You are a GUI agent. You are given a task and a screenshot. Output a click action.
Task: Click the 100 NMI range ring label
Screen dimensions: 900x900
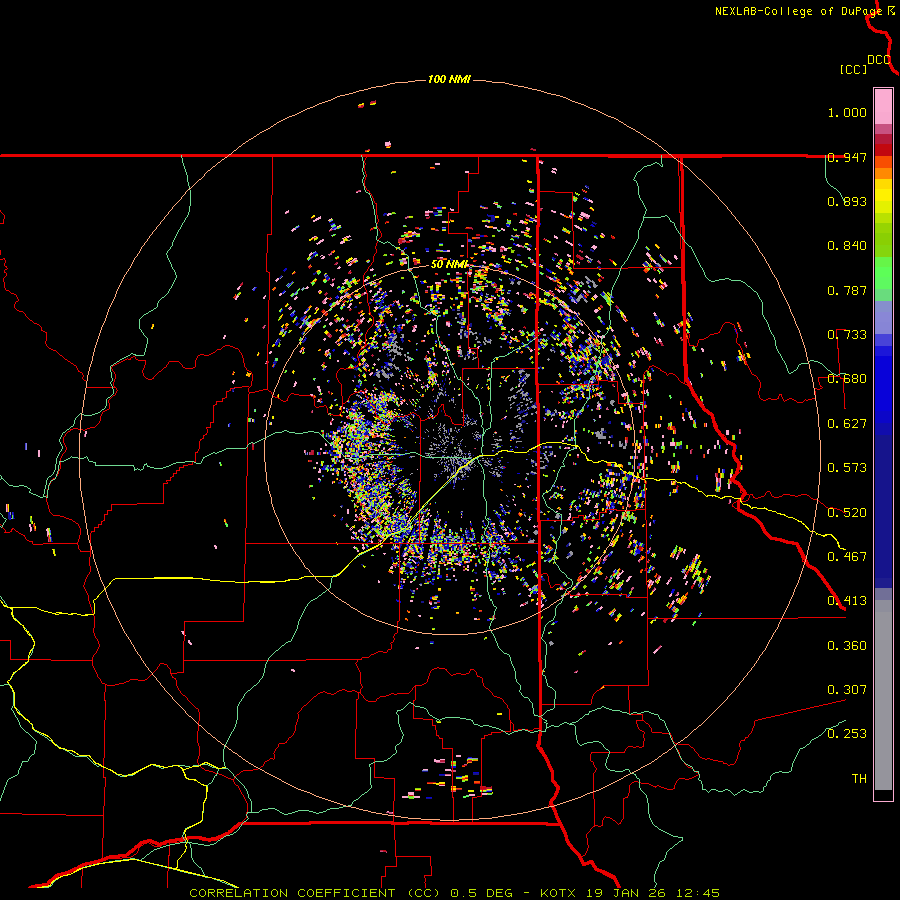(449, 79)
